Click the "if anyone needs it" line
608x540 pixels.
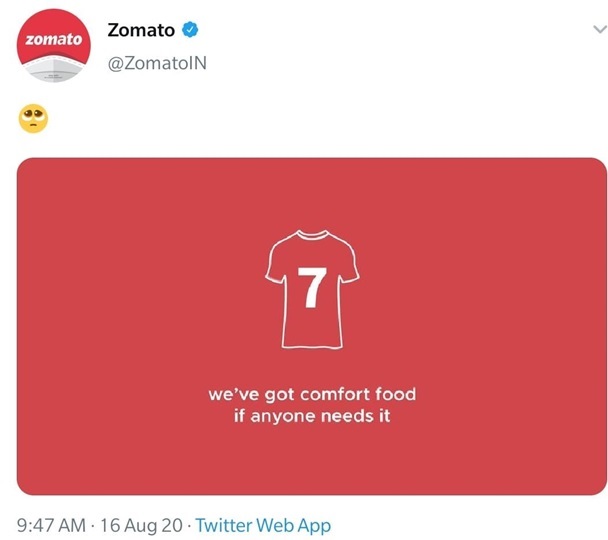(312, 417)
